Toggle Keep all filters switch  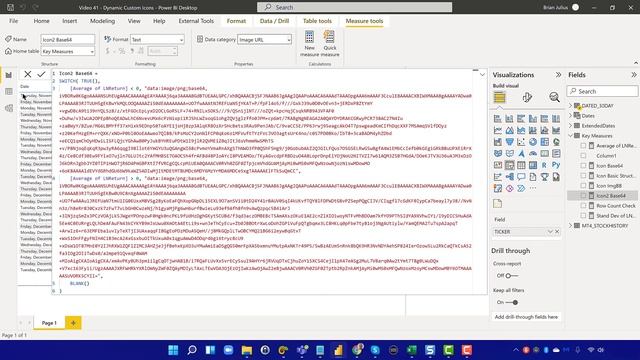click(x=512, y=302)
